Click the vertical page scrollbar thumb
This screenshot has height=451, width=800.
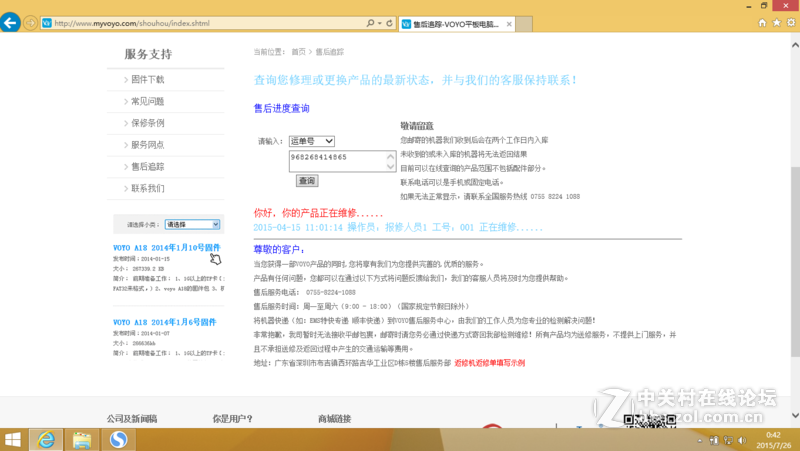click(795, 261)
